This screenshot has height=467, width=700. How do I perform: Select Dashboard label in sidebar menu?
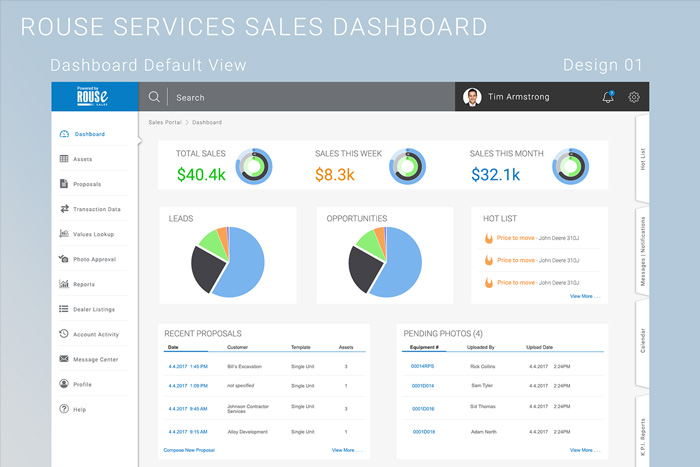90,134
